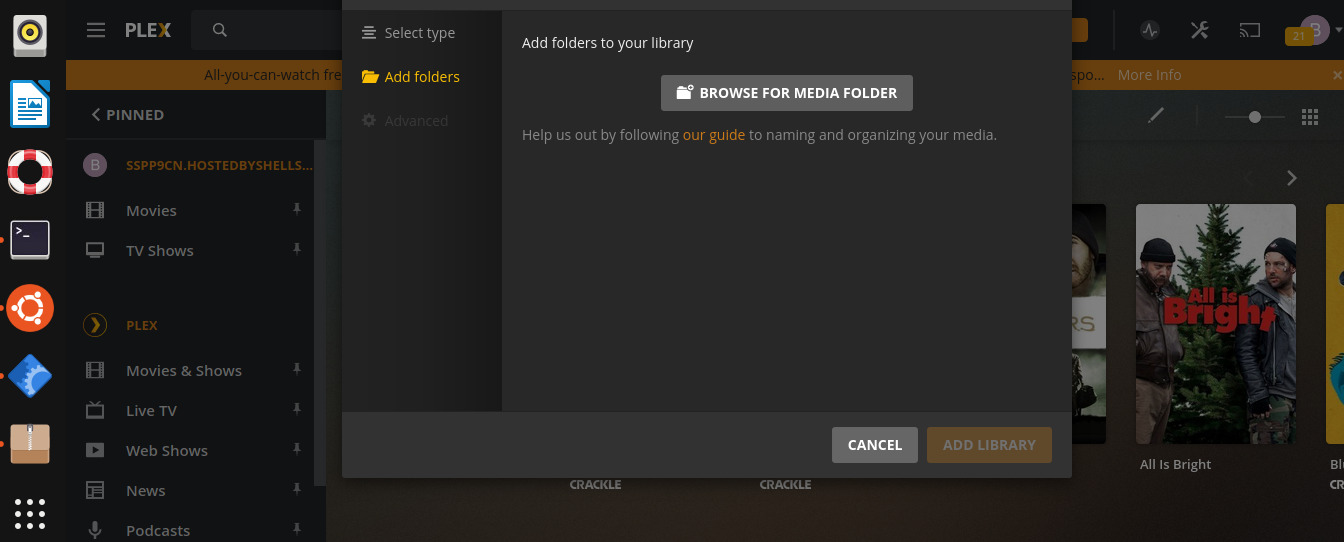Click the Cast screen icon
Screen dimensions: 1344x542
pyautogui.click(x=1249, y=30)
